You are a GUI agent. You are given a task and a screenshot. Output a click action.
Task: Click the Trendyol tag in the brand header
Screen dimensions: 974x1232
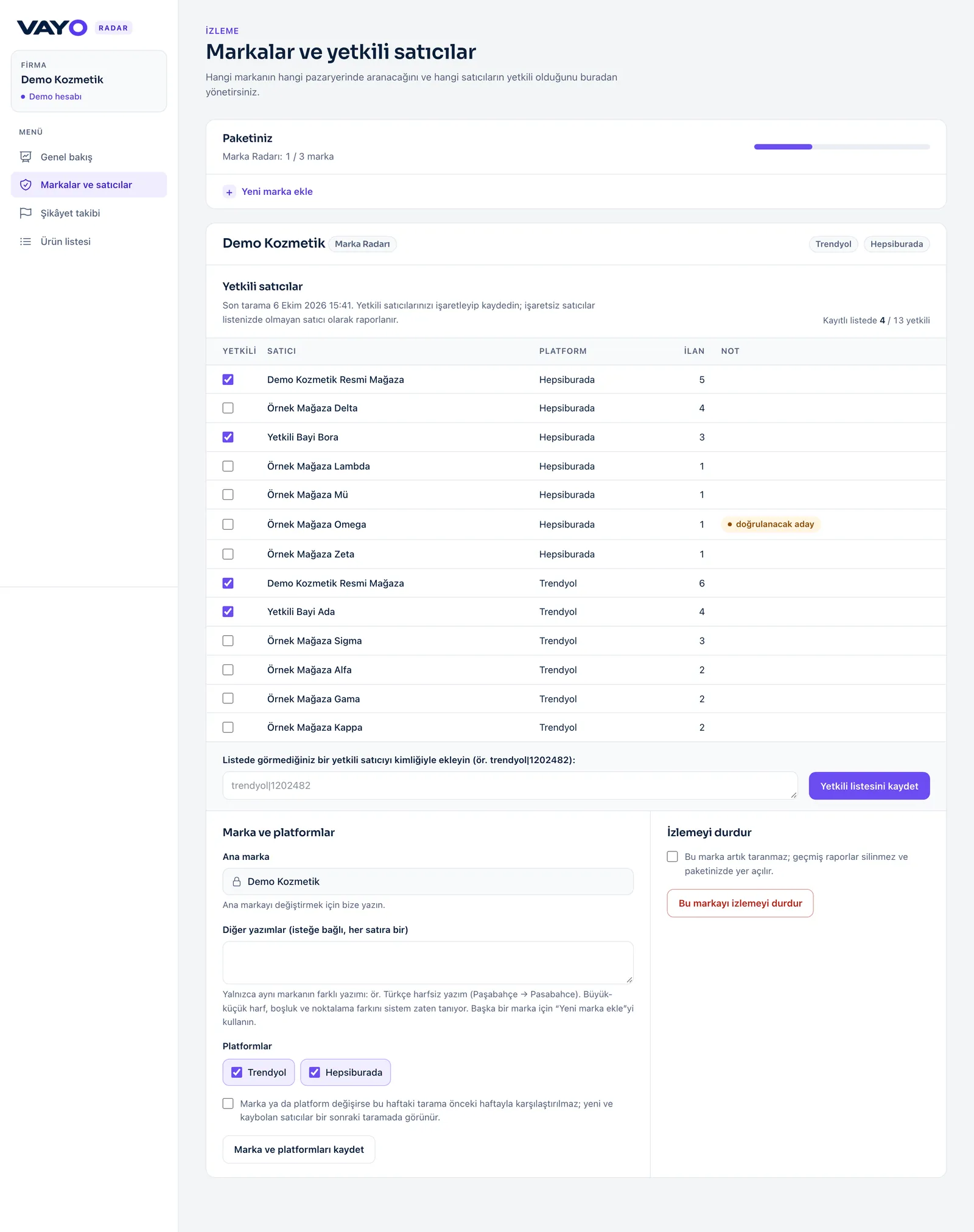pos(833,244)
